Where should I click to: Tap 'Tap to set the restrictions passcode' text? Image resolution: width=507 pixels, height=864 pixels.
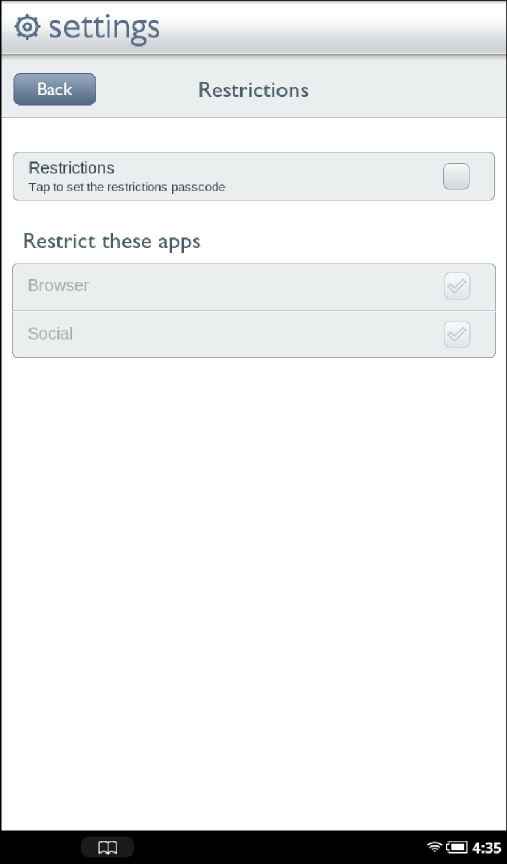click(x=127, y=187)
